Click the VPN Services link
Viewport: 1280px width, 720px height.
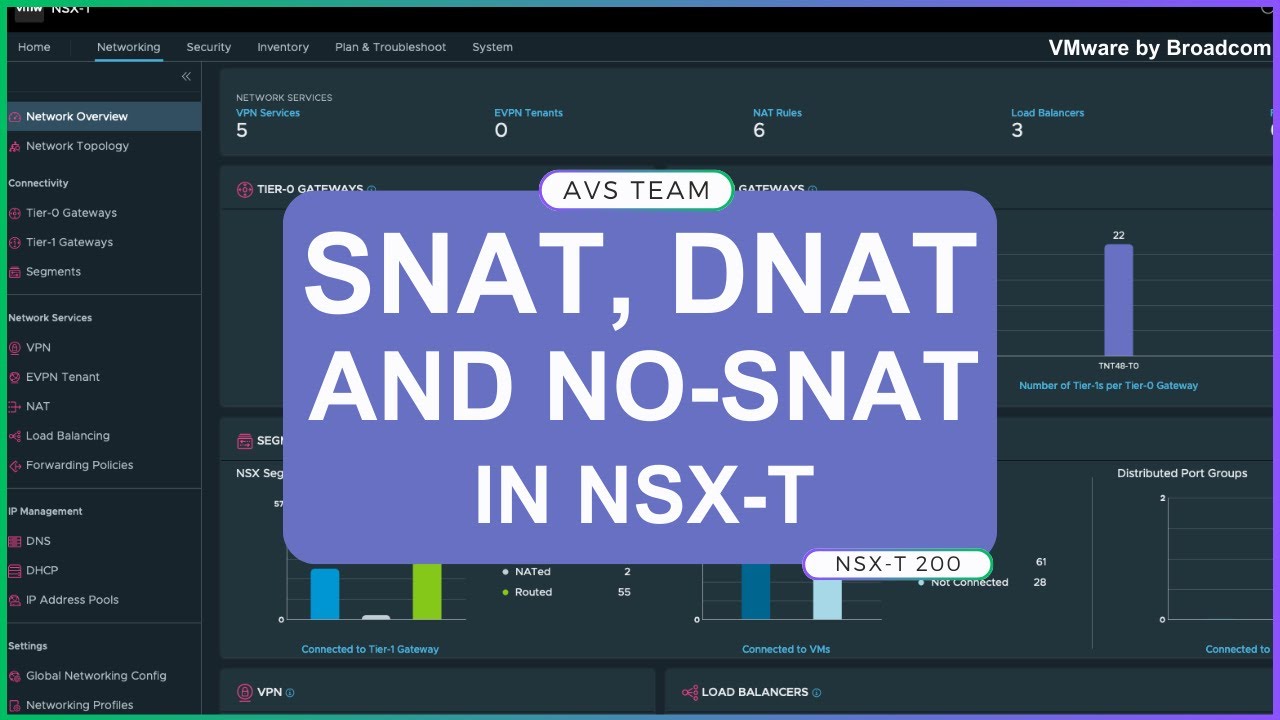[268, 113]
